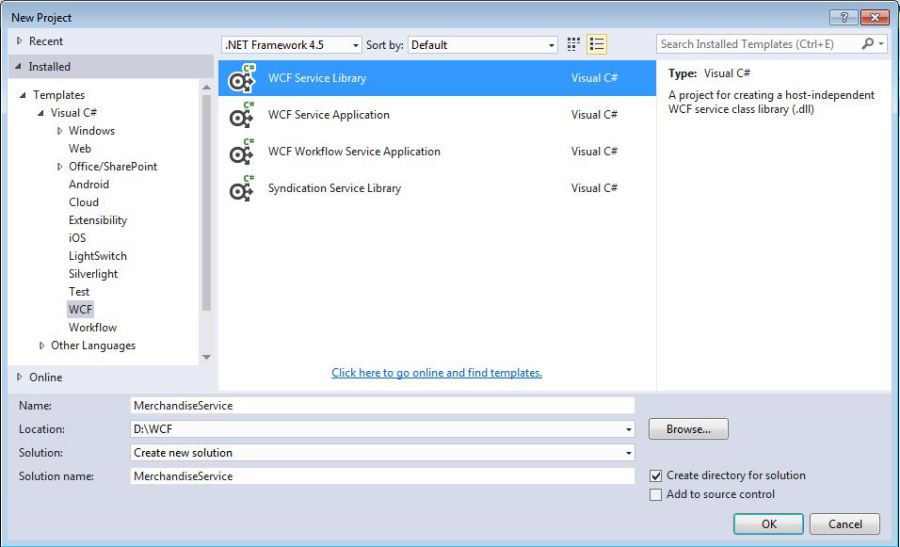Select the Android template category
The width and height of the screenshot is (900, 547).
pyautogui.click(x=89, y=184)
